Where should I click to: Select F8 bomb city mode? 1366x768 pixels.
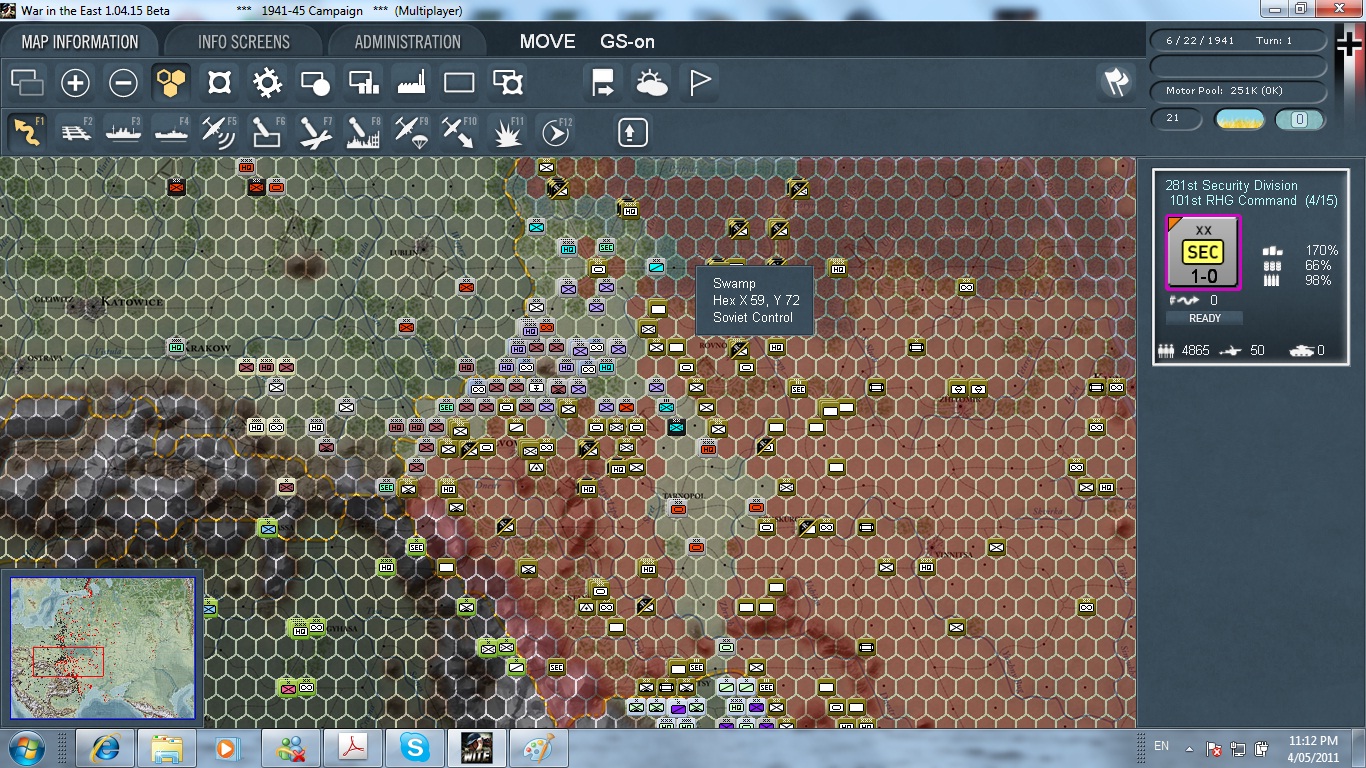tap(364, 132)
